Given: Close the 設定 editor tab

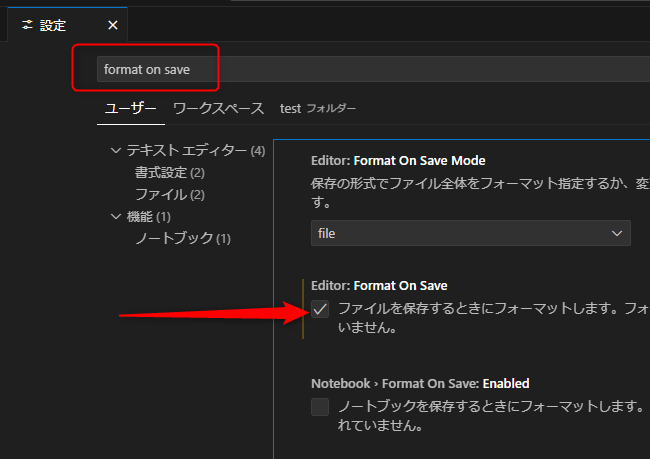Looking at the screenshot, I should click(111, 25).
